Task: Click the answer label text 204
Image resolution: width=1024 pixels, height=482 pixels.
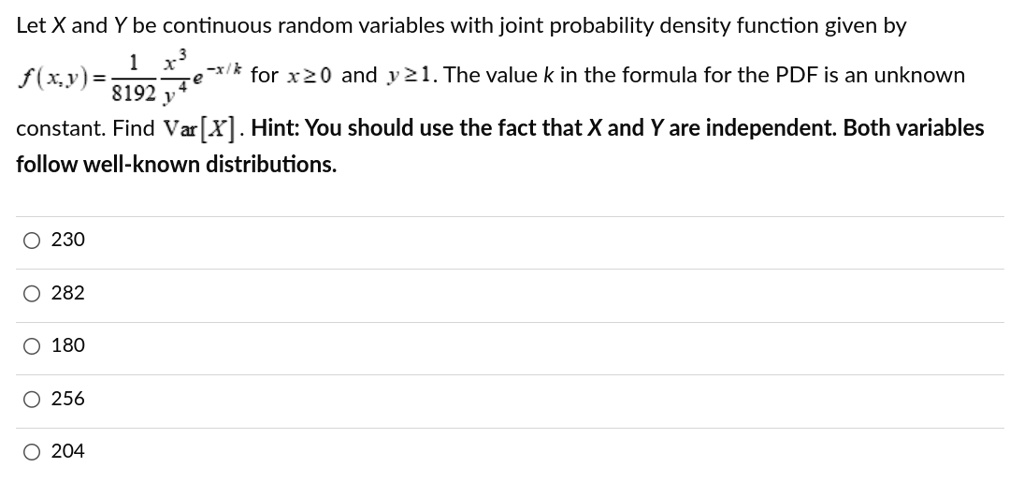Action: point(68,451)
